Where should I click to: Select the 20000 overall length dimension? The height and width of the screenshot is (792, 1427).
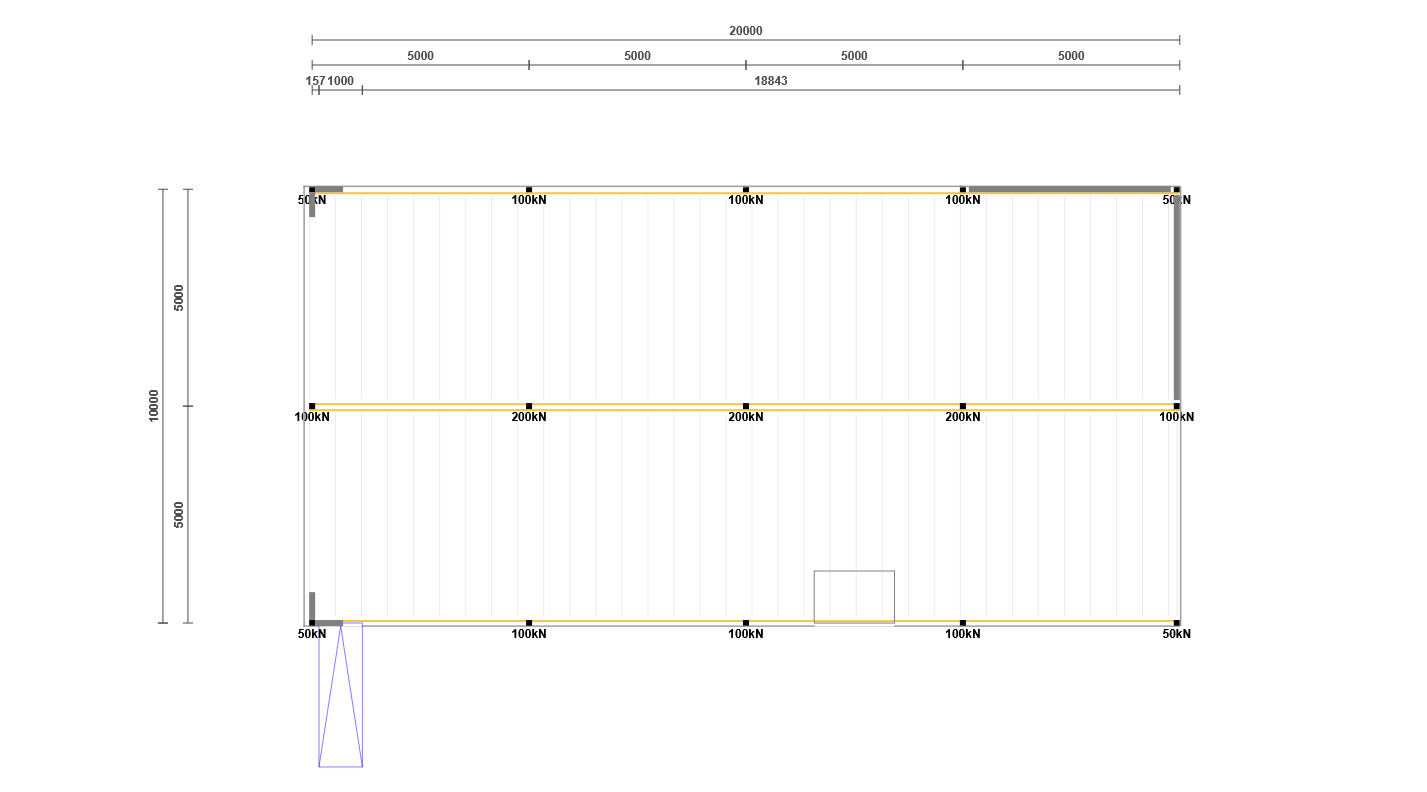click(x=745, y=31)
